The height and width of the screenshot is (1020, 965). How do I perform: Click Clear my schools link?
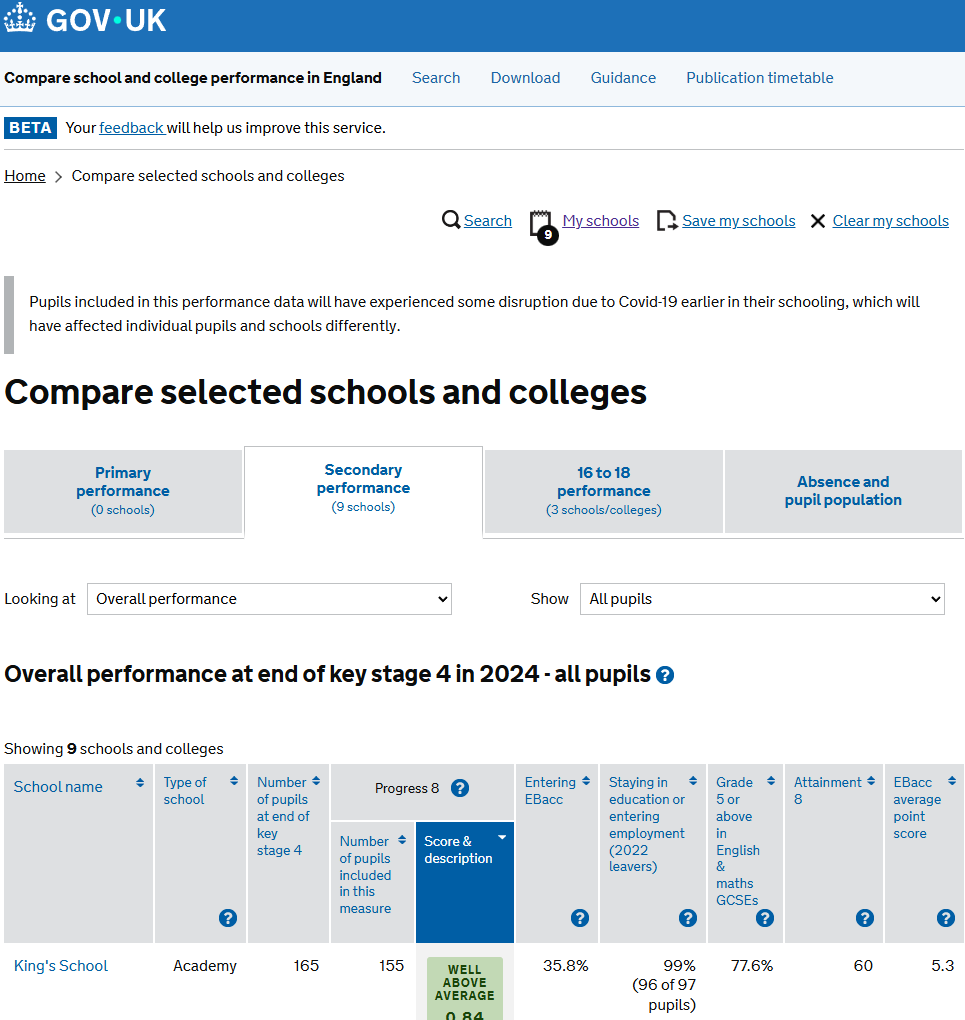coord(890,221)
